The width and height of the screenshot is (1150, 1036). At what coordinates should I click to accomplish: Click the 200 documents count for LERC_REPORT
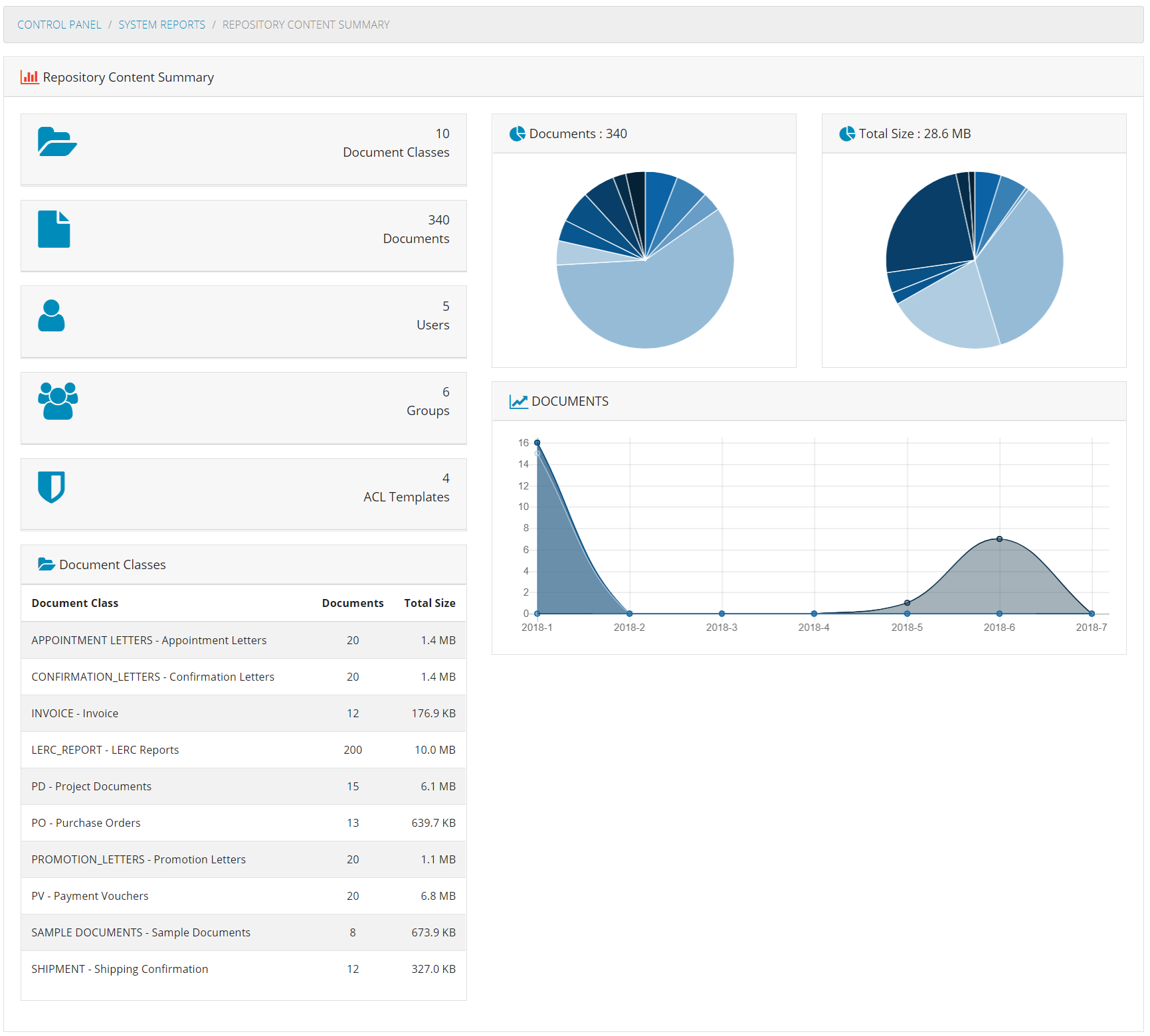pyautogui.click(x=353, y=750)
